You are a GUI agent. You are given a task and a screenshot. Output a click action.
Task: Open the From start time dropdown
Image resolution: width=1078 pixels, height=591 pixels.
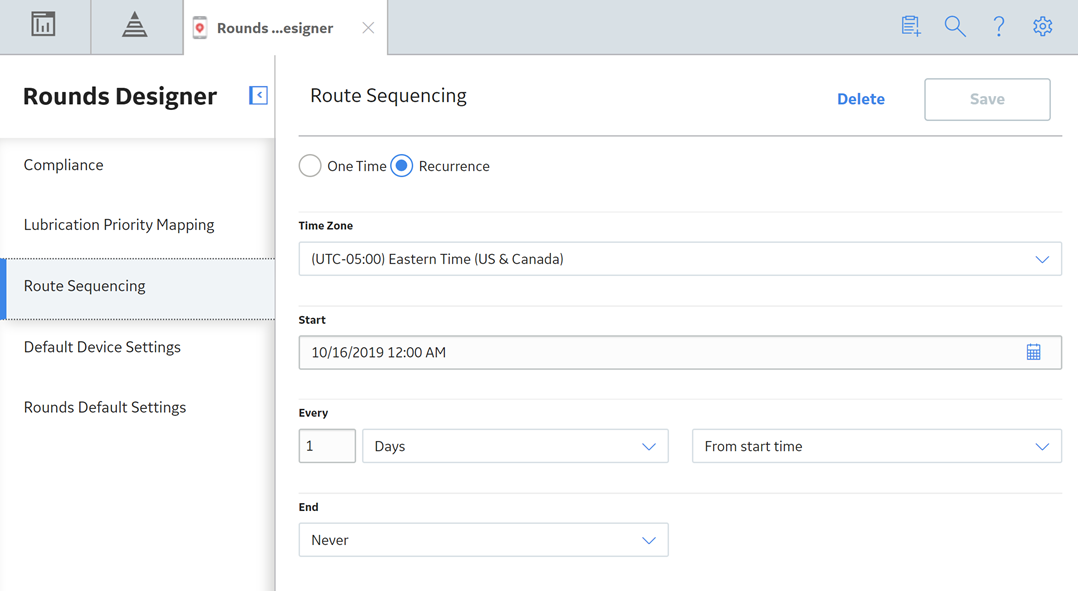[877, 446]
